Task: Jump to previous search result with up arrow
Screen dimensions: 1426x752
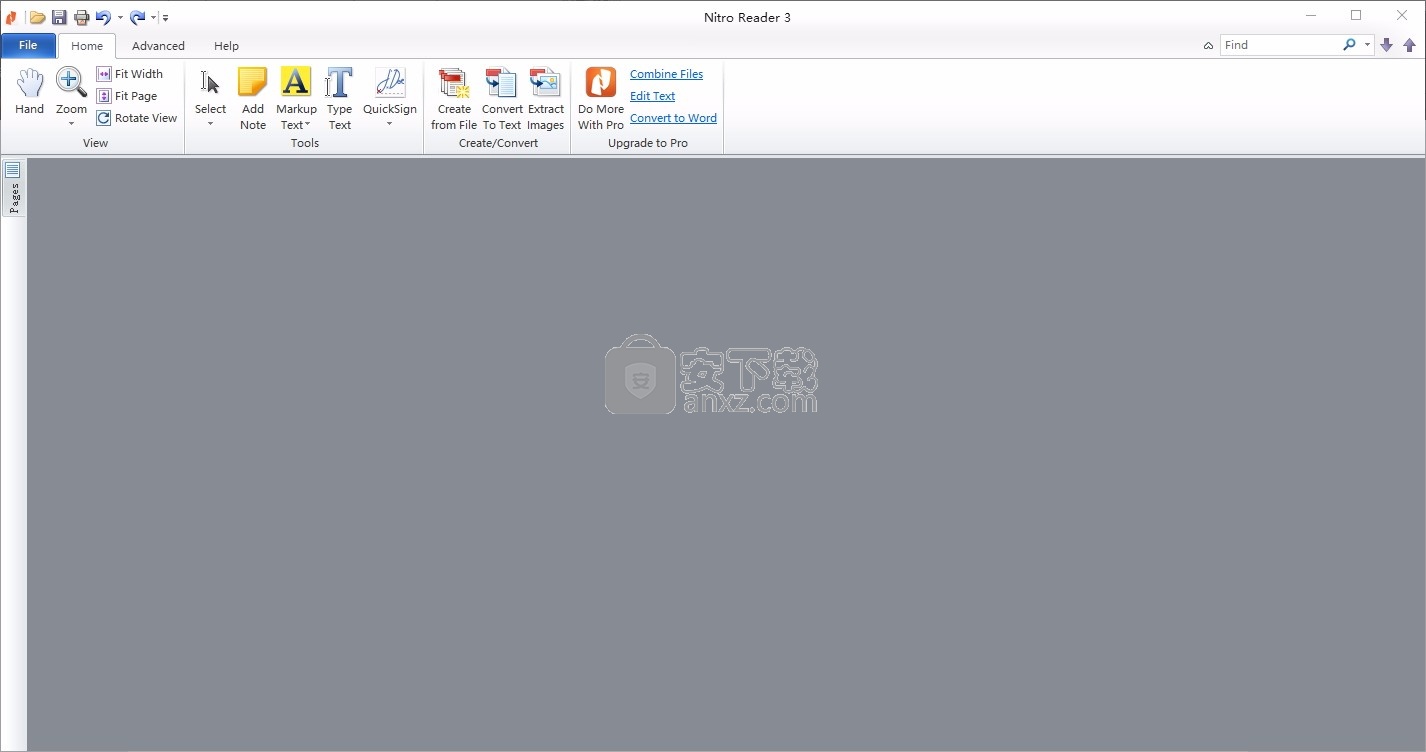Action: pos(1409,45)
